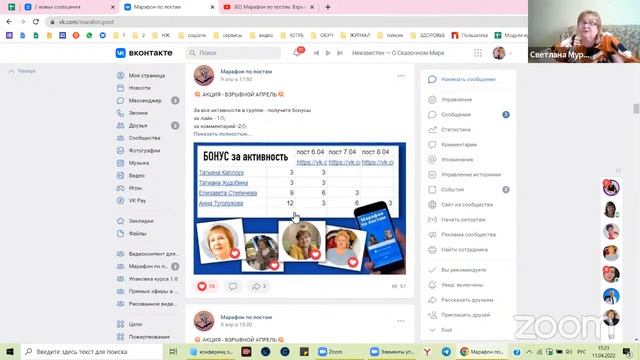Open the ЗДОРОВЬЕ bookmarks folder
Screen dimensions: 640x360
point(428,36)
